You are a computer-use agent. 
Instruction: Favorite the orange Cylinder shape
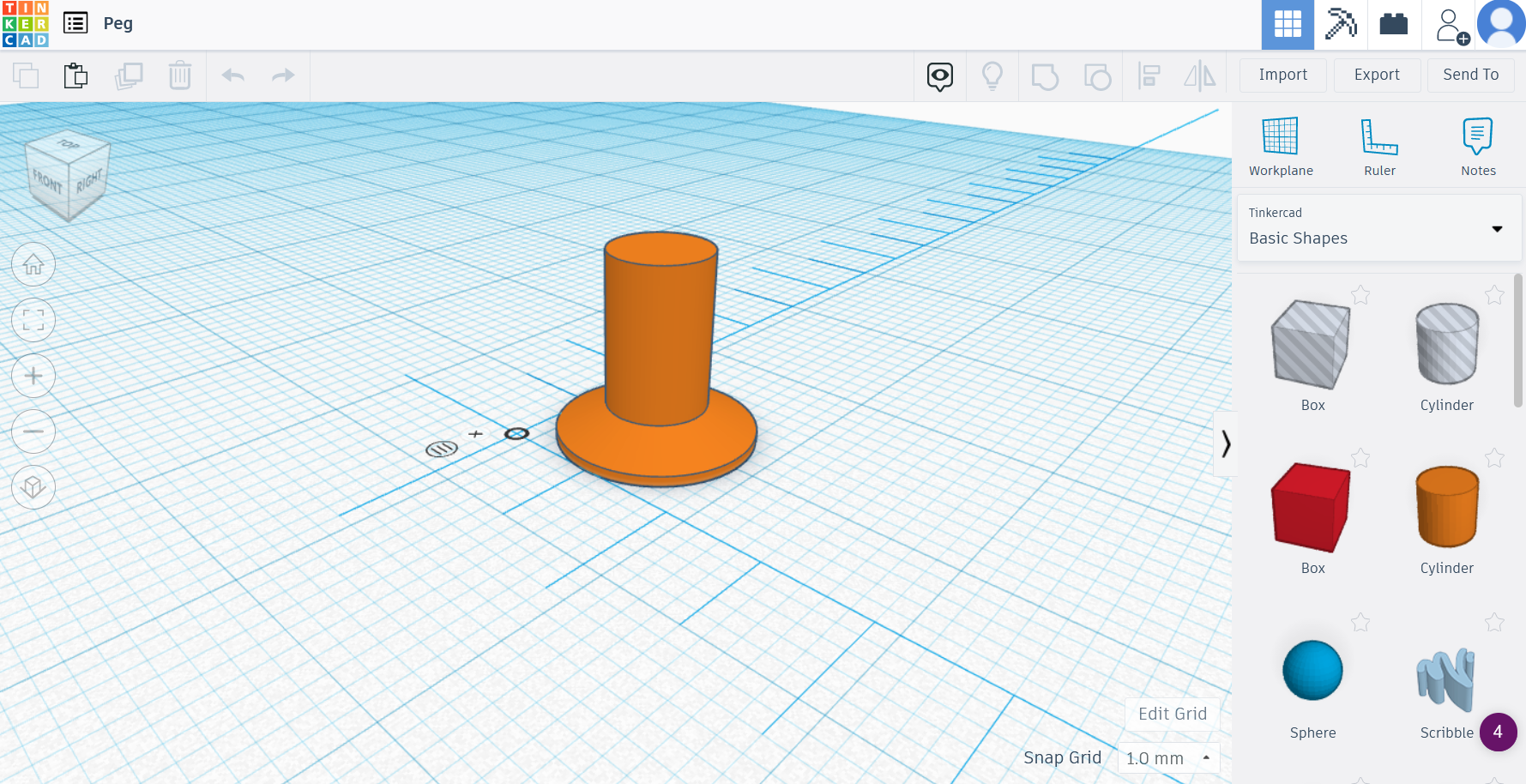pyautogui.click(x=1494, y=458)
